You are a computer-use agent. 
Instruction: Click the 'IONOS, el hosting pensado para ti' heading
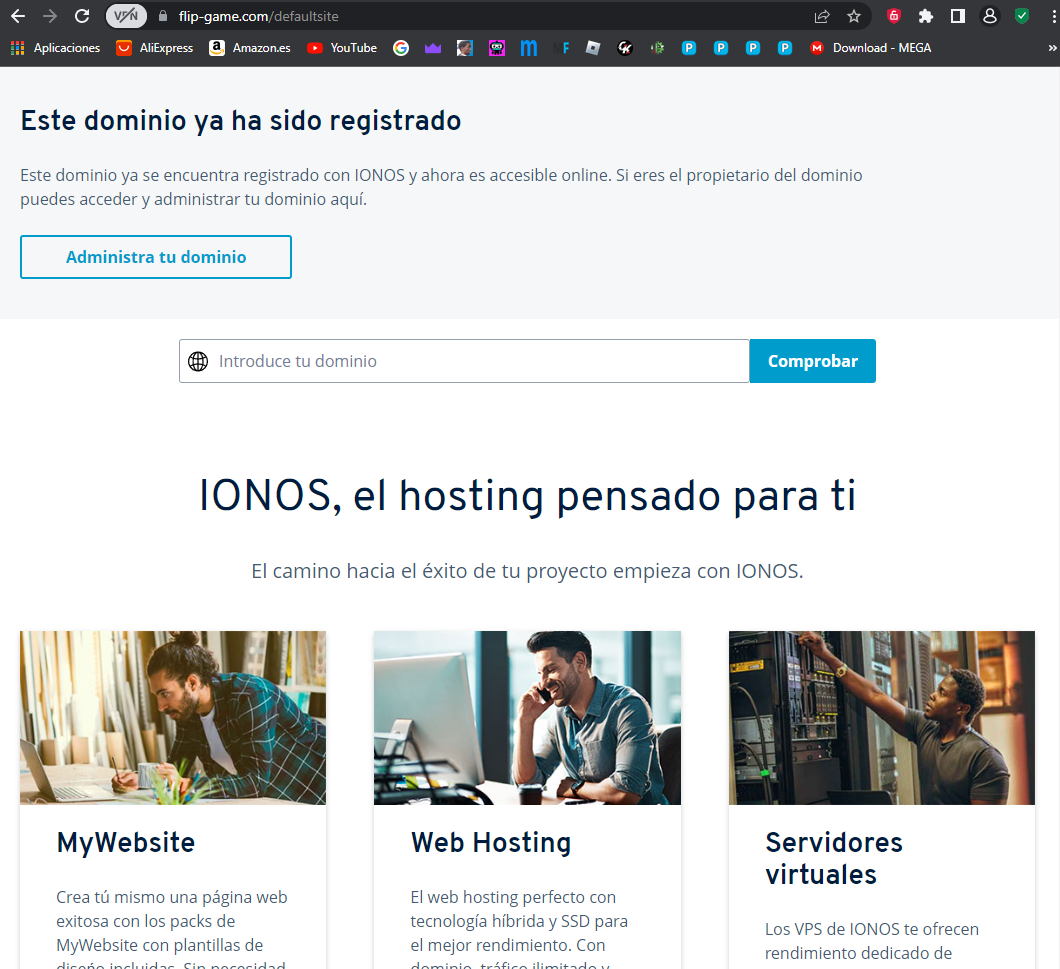527,496
